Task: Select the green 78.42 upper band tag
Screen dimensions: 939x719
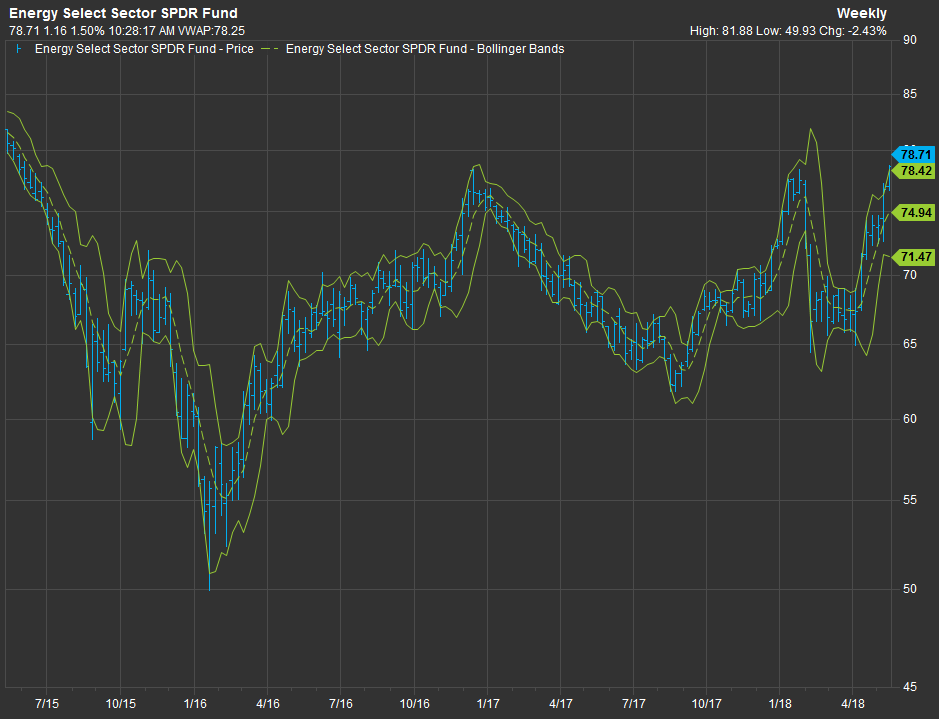Action: click(x=914, y=171)
